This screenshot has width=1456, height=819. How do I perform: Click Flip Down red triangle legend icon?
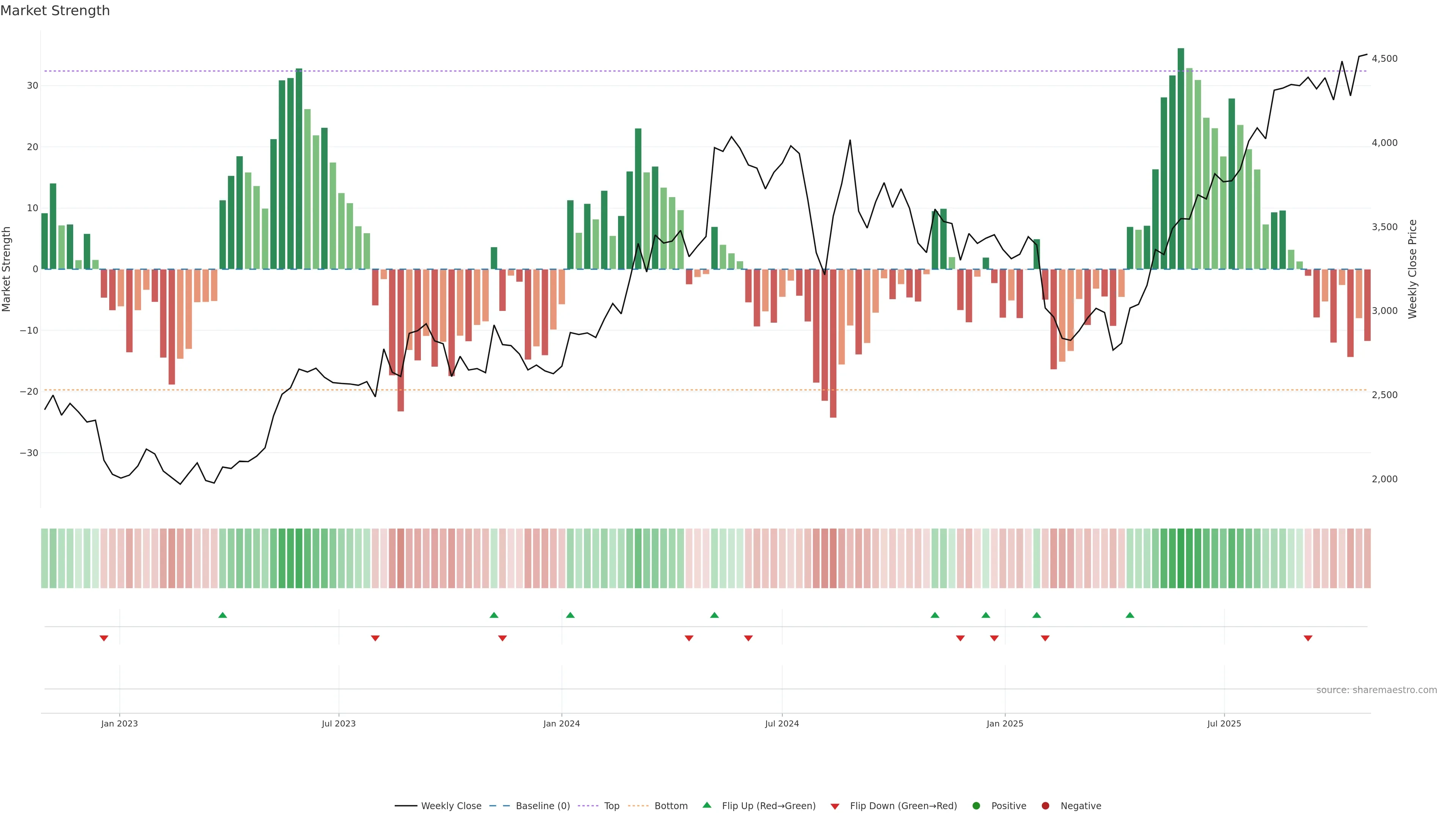835,806
